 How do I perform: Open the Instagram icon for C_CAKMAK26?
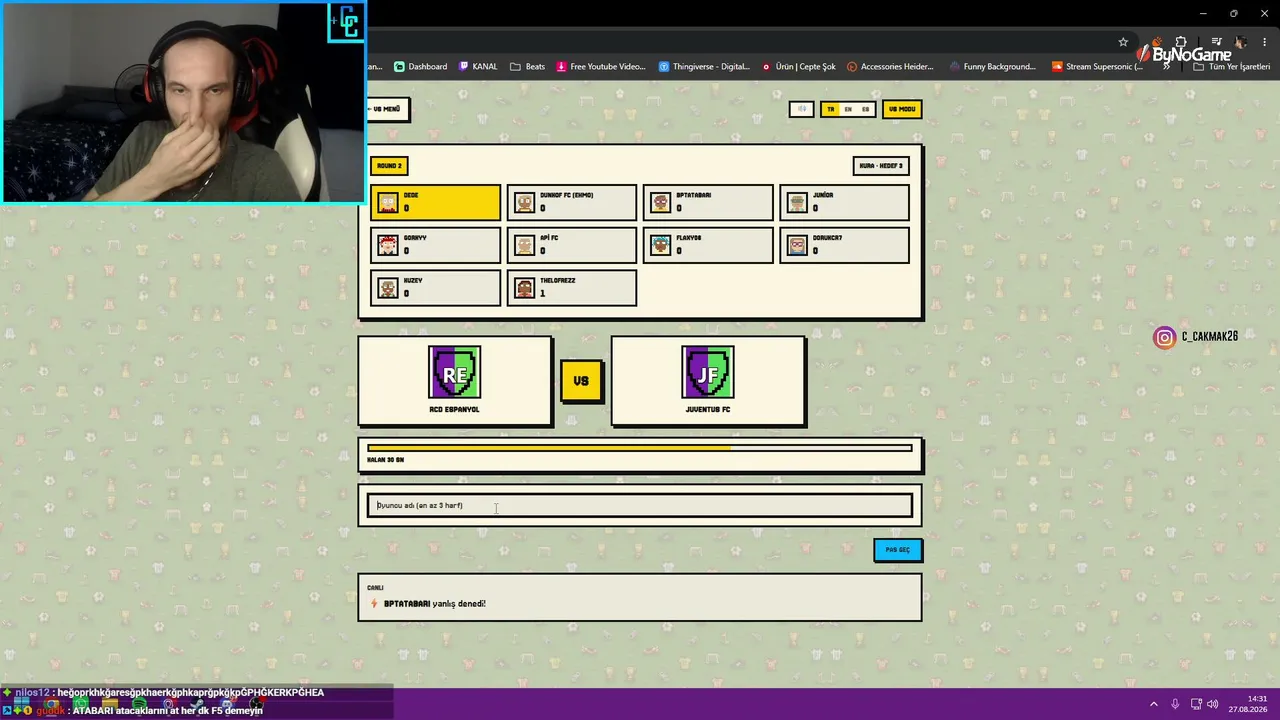(x=1164, y=337)
